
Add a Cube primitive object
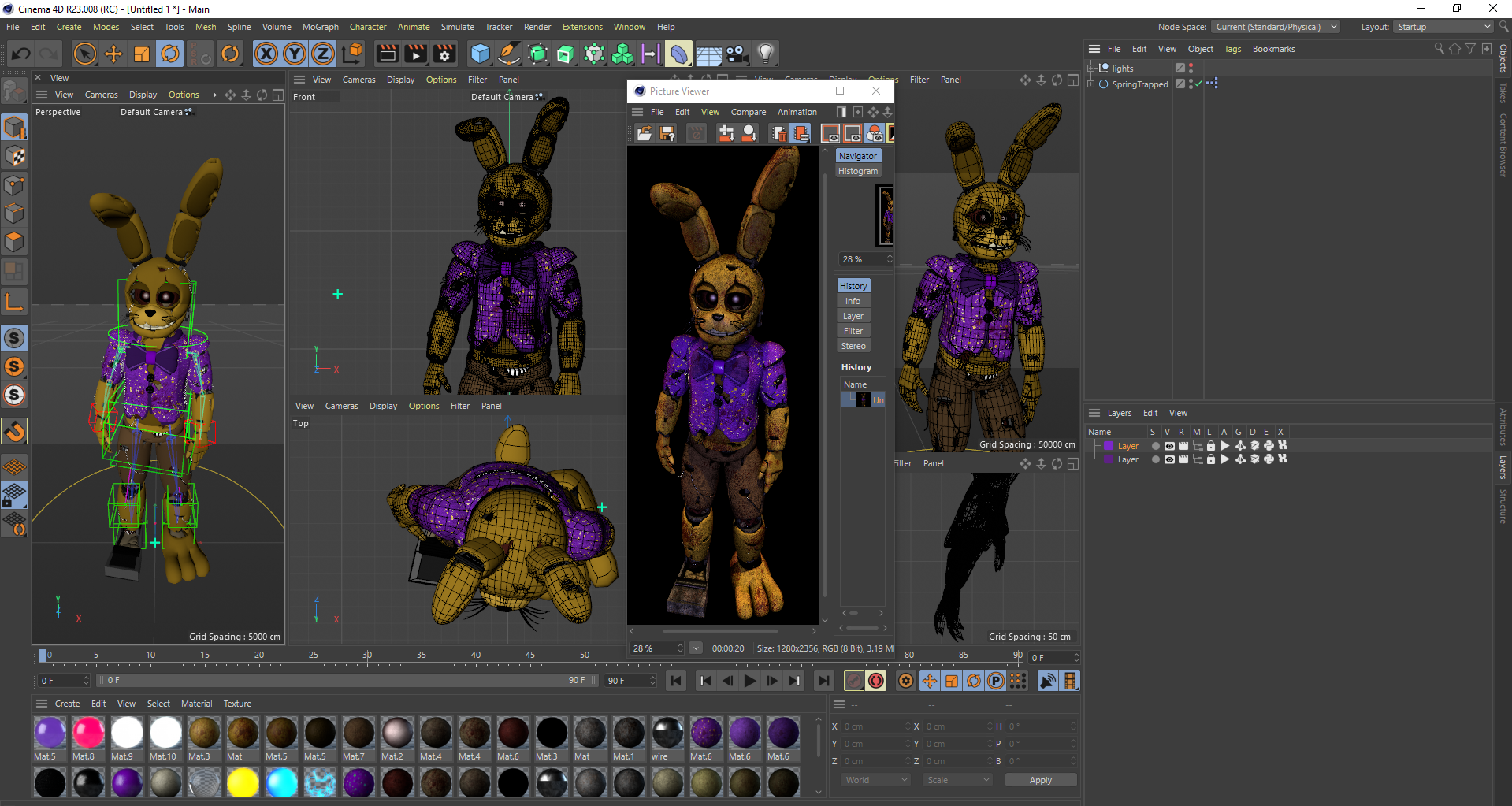[x=480, y=54]
